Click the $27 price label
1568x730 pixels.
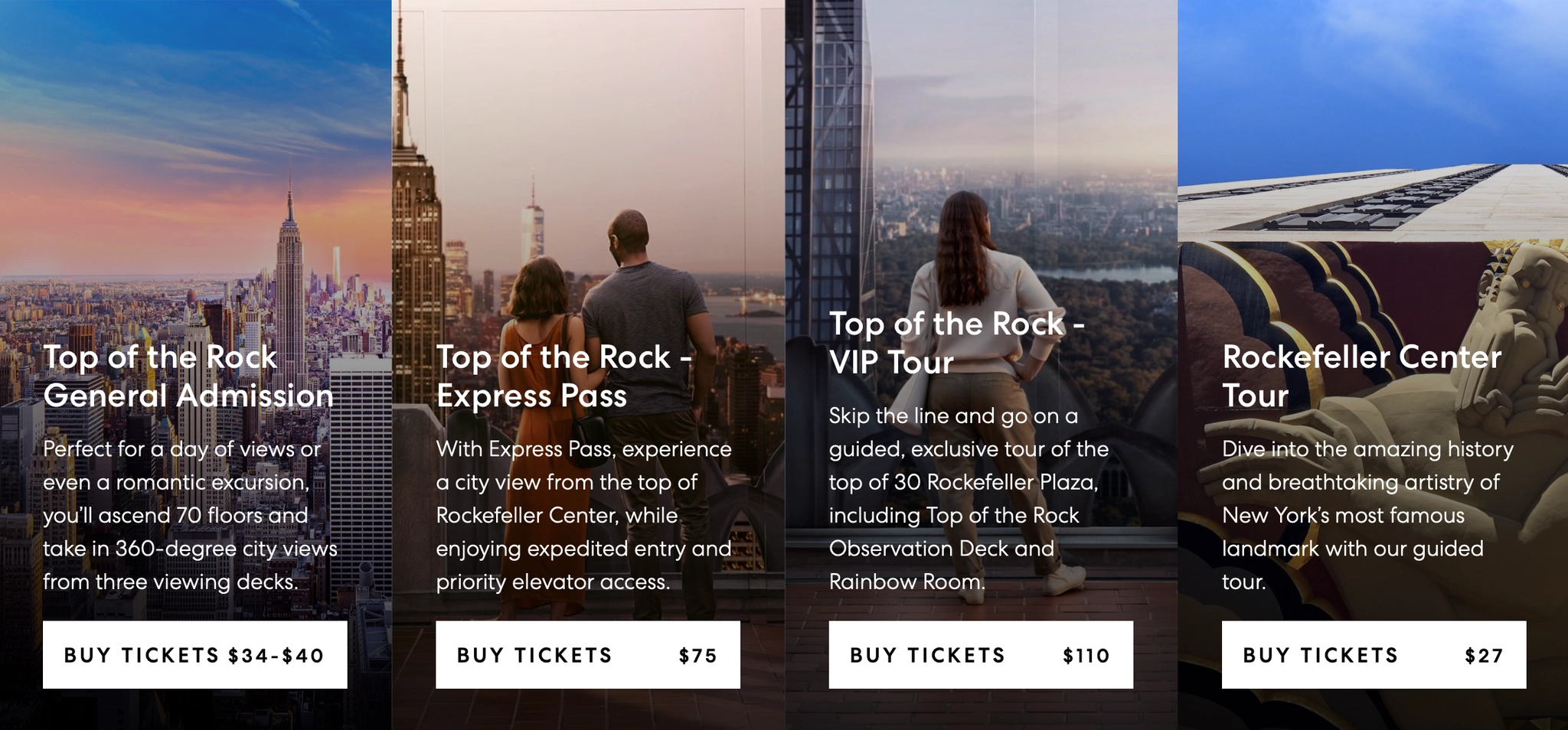[x=1484, y=656]
